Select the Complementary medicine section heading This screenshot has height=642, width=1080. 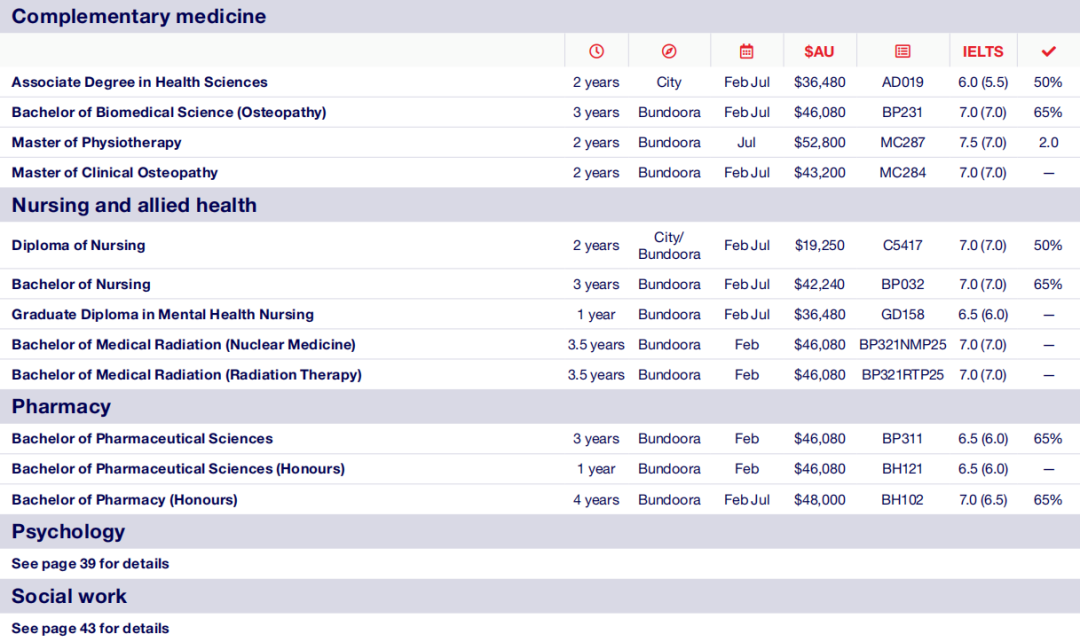(138, 16)
